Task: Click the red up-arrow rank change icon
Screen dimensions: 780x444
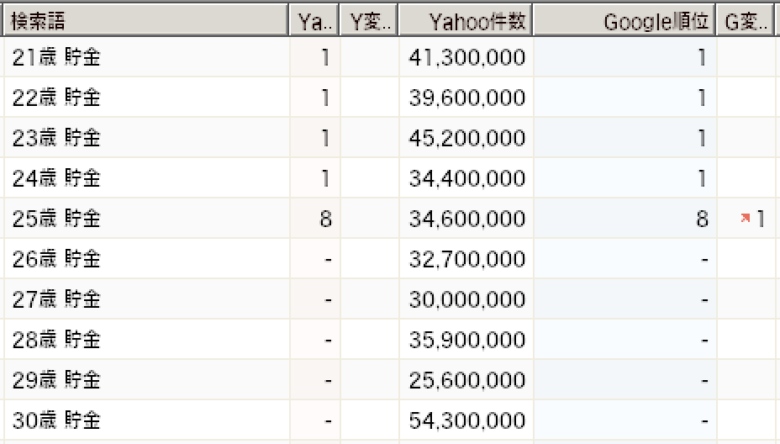Action: (x=745, y=218)
